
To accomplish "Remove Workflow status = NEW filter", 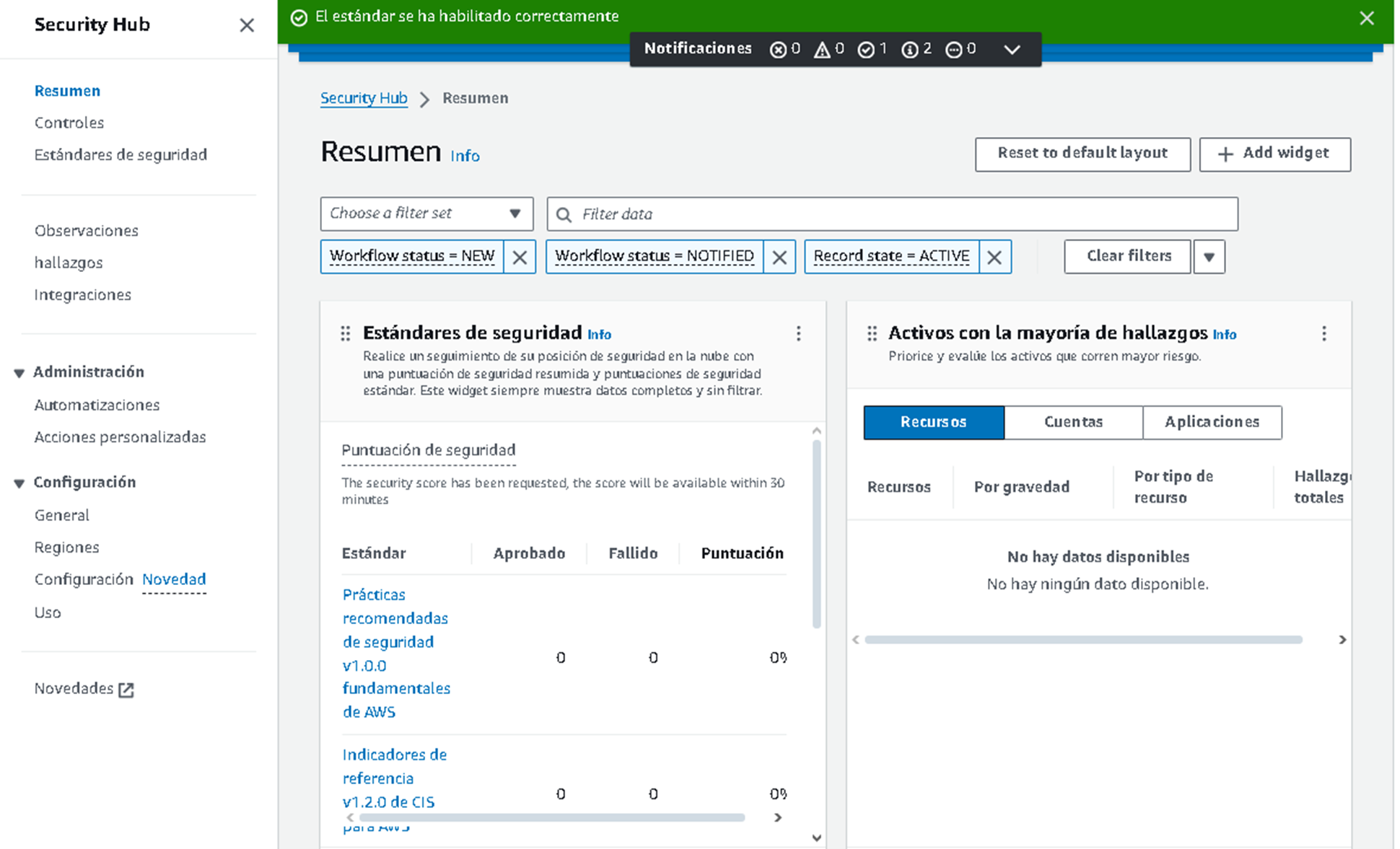I will pyautogui.click(x=520, y=257).
